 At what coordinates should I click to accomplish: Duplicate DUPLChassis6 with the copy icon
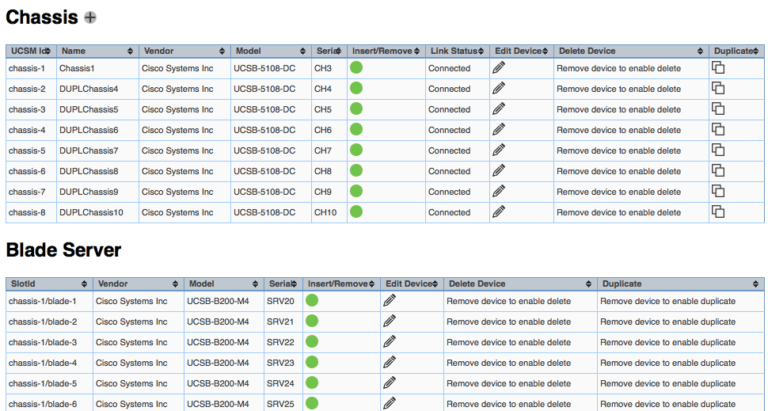point(718,129)
